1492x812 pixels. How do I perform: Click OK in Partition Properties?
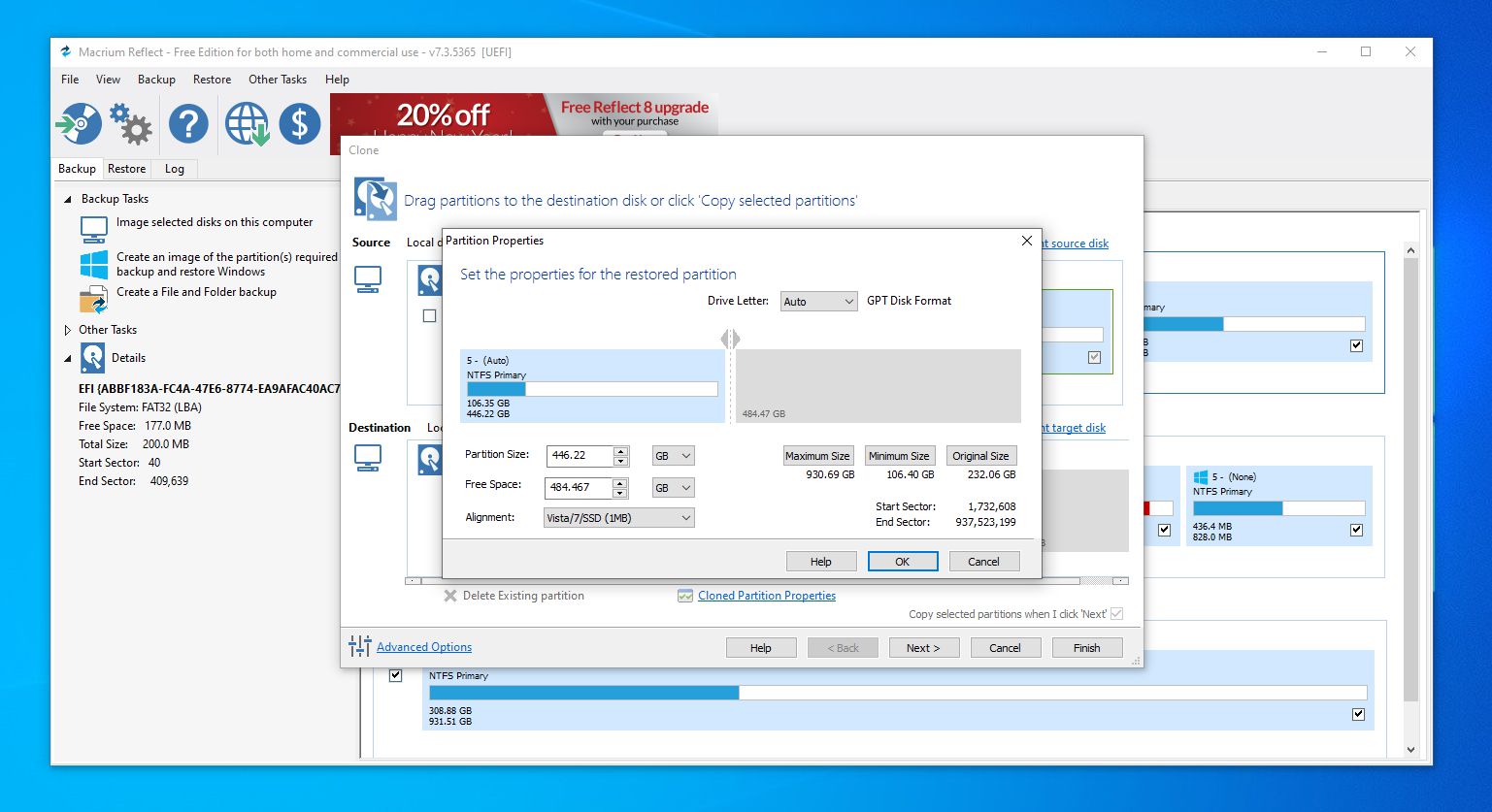(x=903, y=562)
